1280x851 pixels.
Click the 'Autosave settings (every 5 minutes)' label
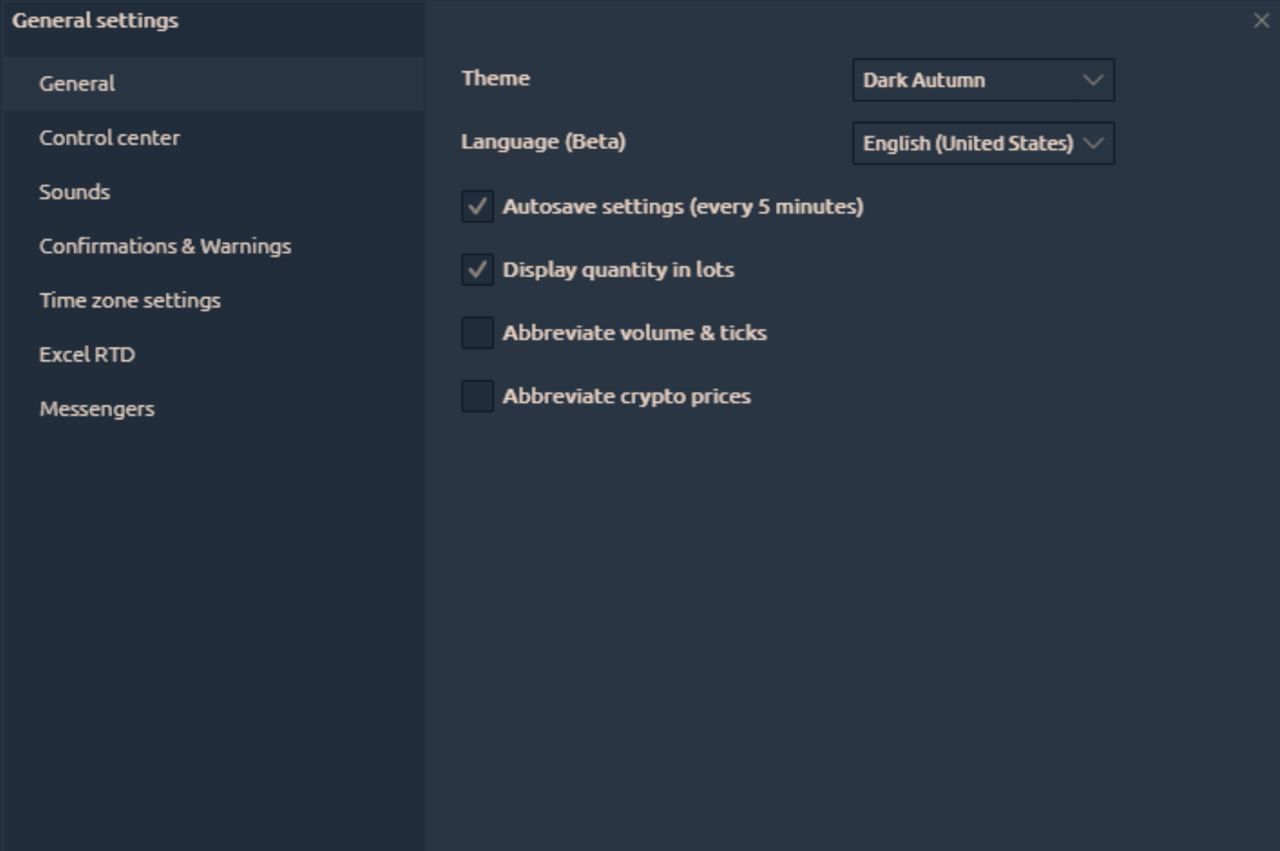(x=682, y=207)
